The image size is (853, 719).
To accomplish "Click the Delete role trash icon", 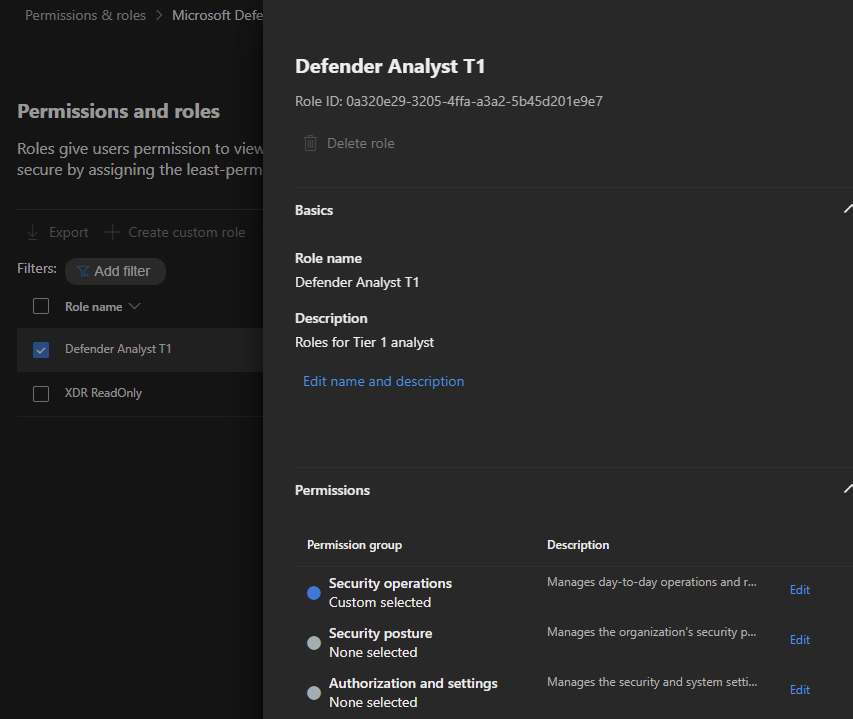I will point(310,142).
